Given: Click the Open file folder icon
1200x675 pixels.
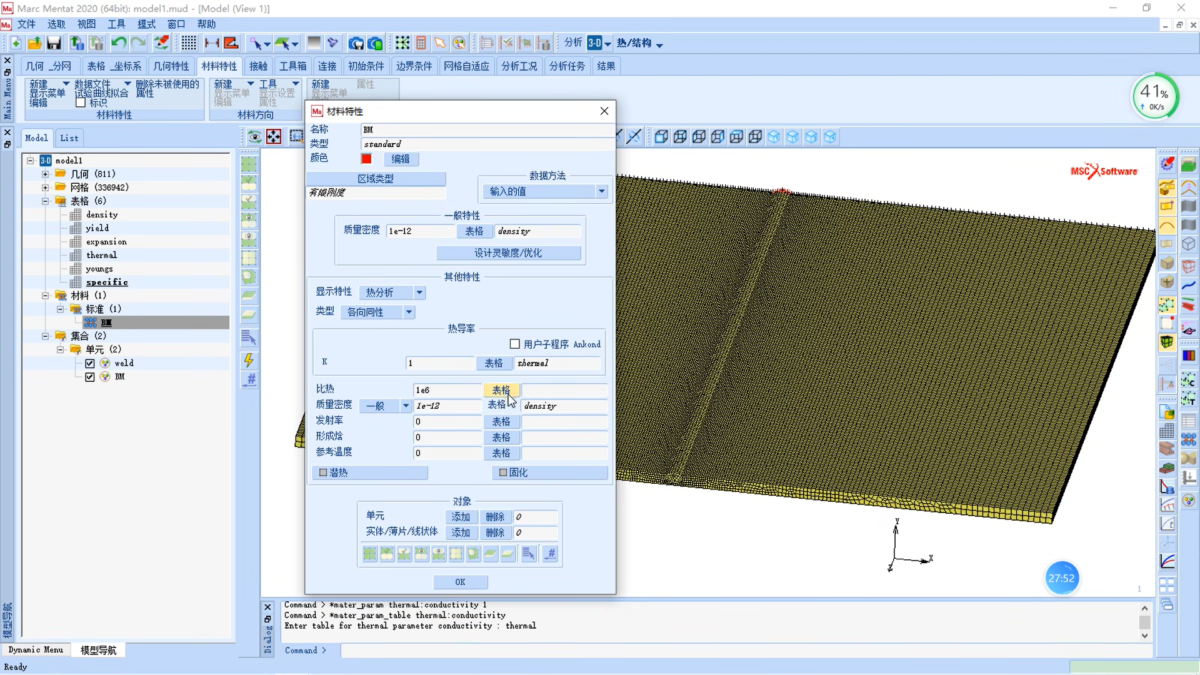Looking at the screenshot, I should pos(35,43).
